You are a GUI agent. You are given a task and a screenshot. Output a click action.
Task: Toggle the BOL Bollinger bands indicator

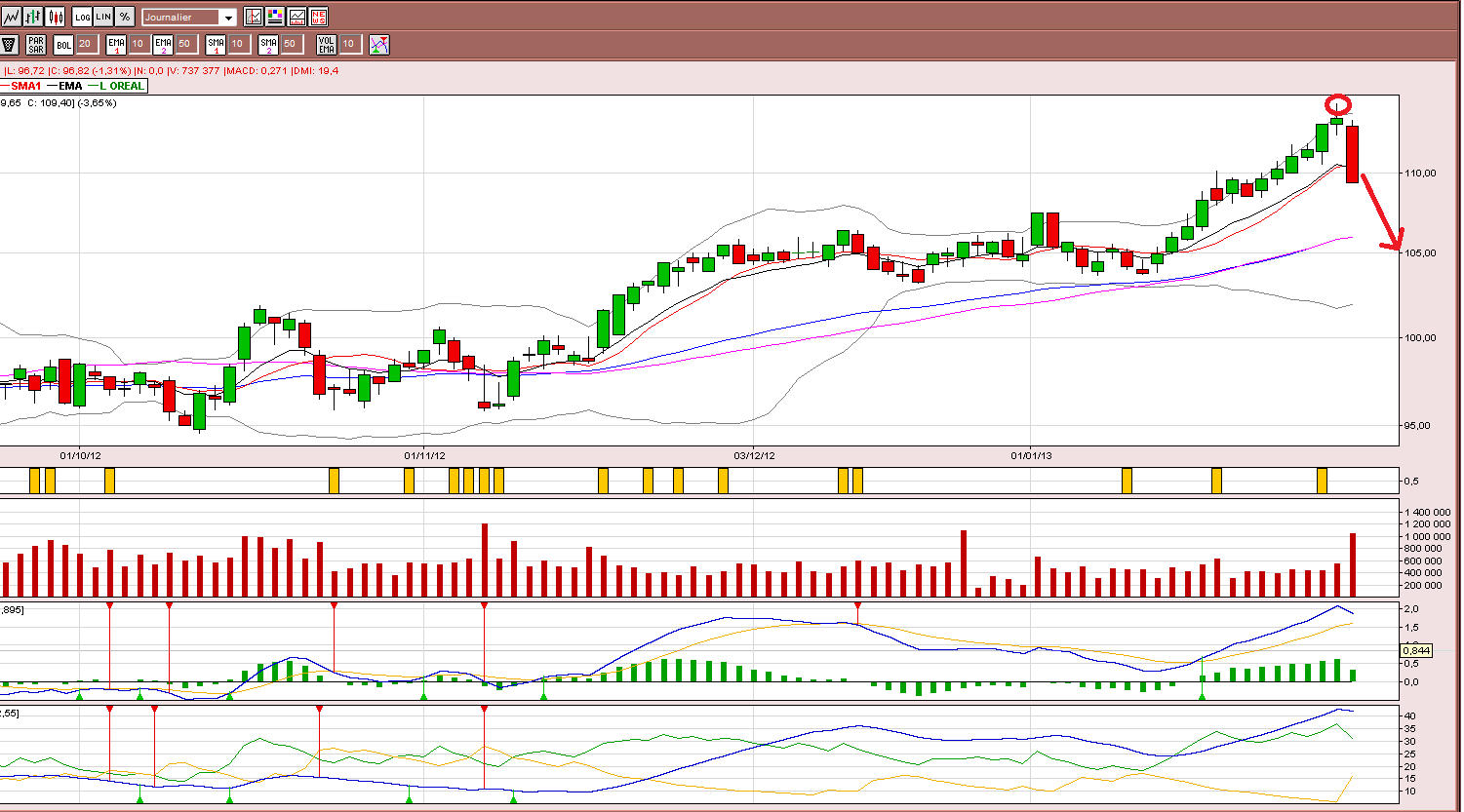(63, 45)
